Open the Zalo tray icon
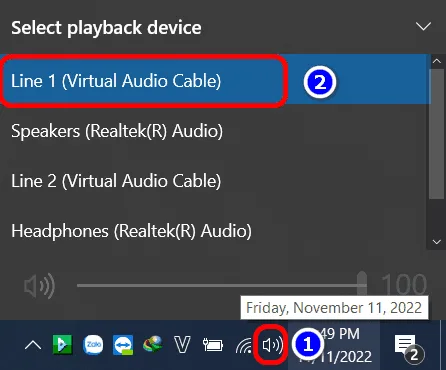The width and height of the screenshot is (446, 370). (93, 345)
